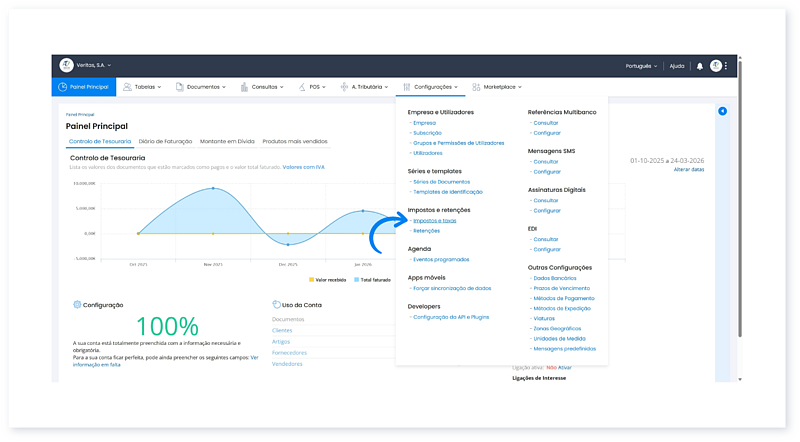Click the Painel Principal clock icon
The image size is (800, 442).
point(62,87)
